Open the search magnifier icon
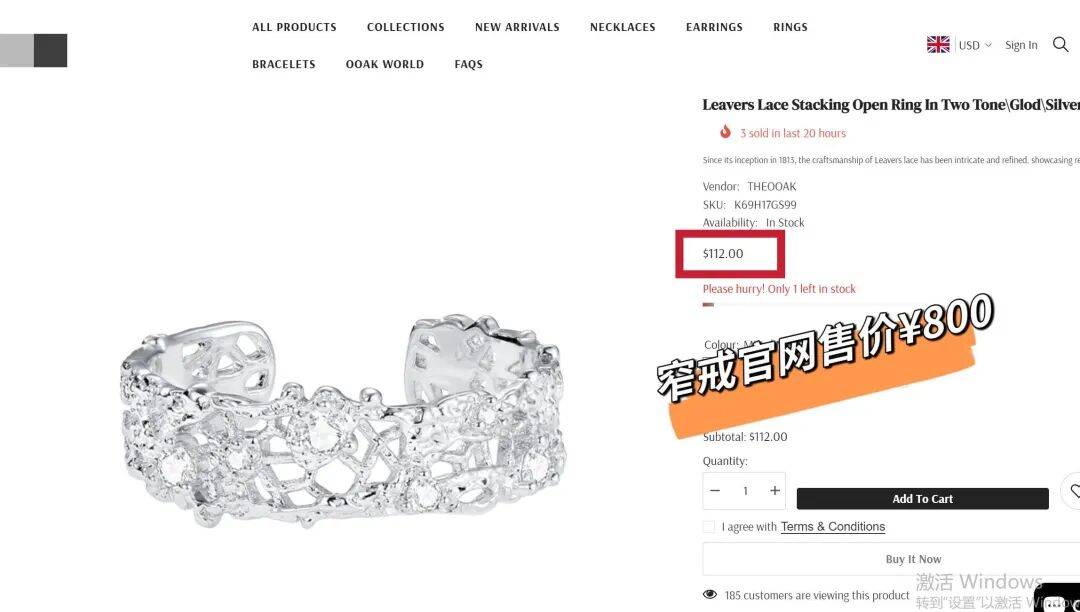 point(1060,45)
